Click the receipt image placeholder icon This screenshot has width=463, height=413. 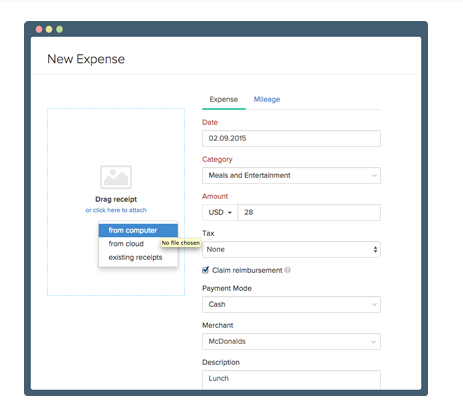[x=116, y=177]
